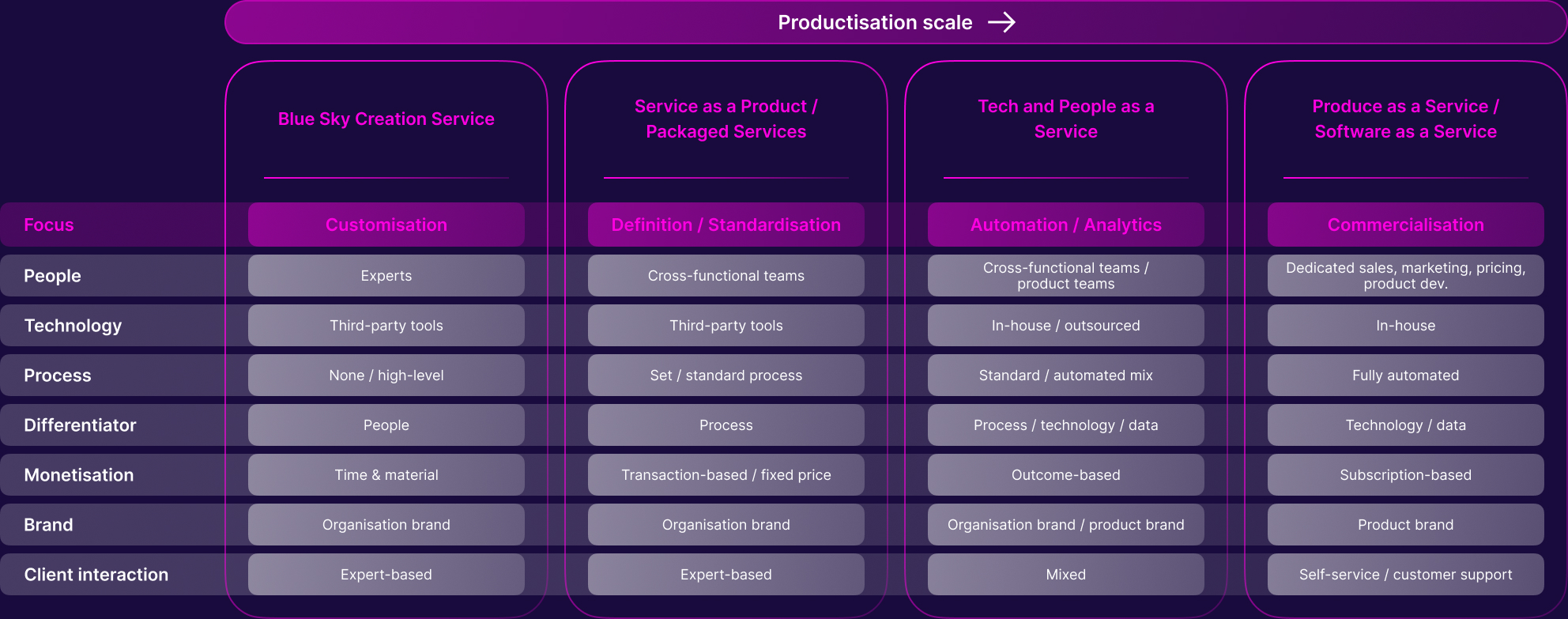
Task: Click the Productisation scale arrow icon
Action: (1001, 22)
